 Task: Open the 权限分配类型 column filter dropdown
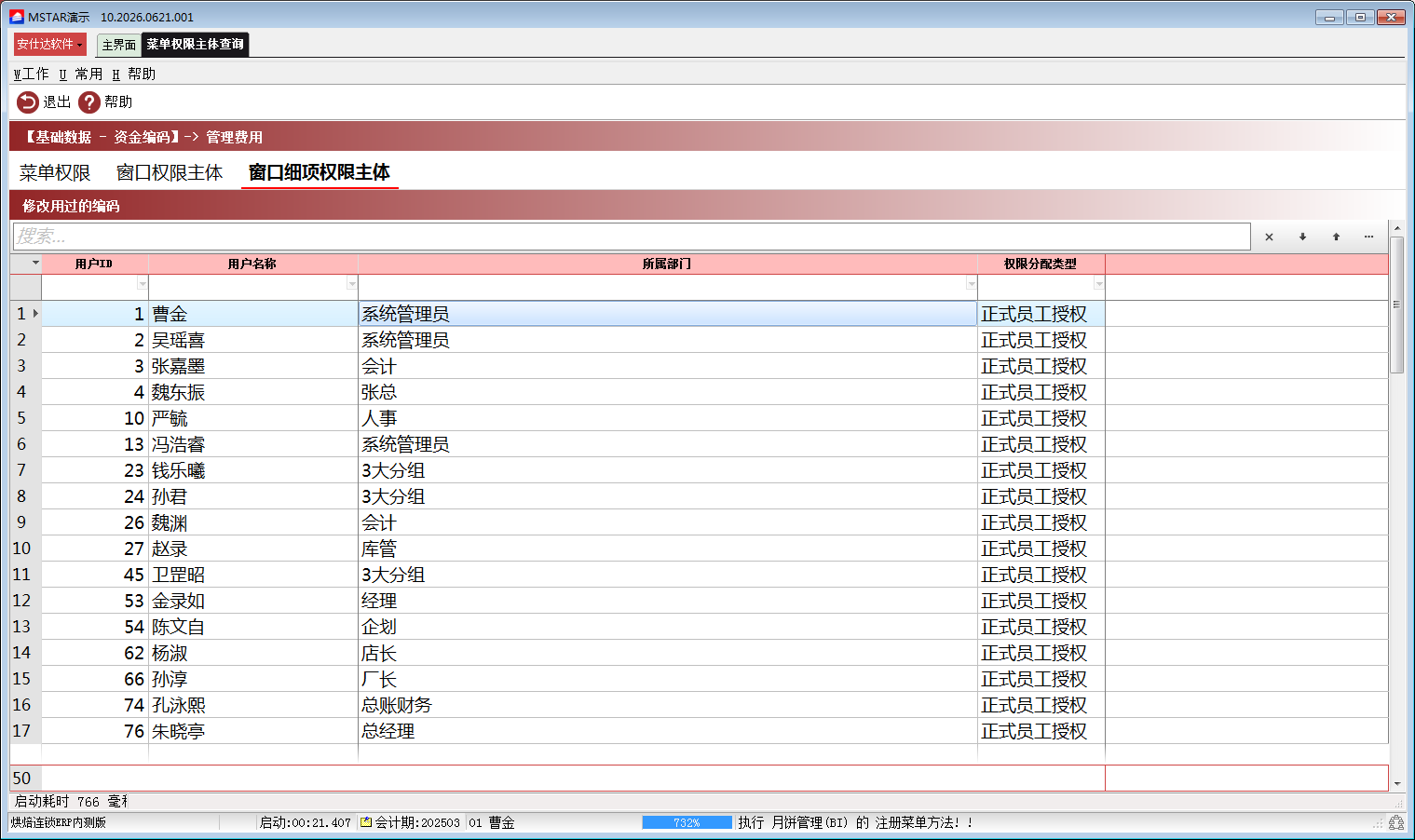[1099, 284]
